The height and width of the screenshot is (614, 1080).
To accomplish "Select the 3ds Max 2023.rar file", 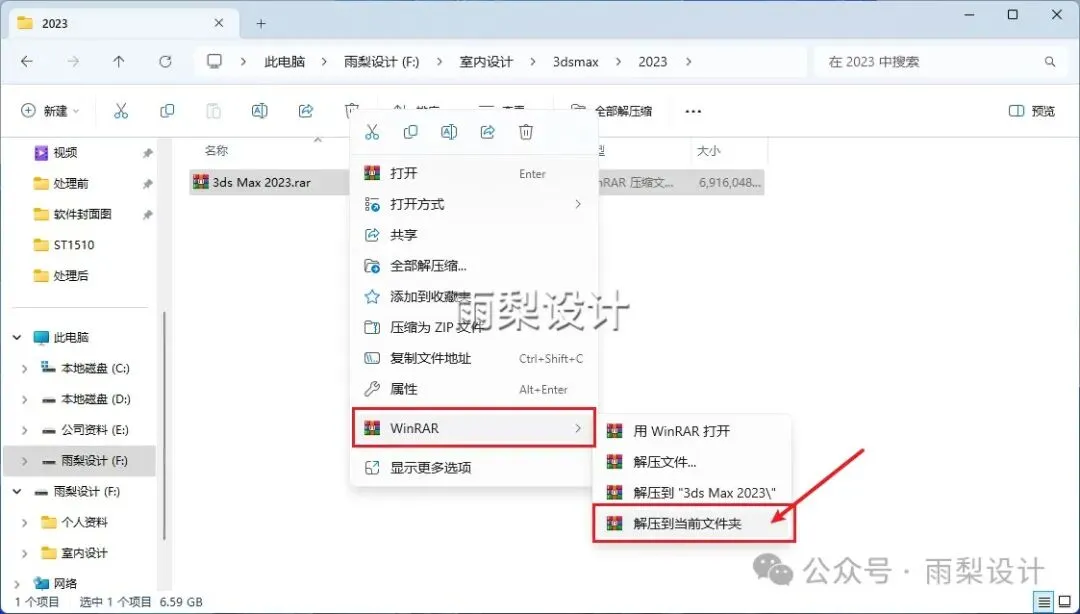I will coord(262,183).
